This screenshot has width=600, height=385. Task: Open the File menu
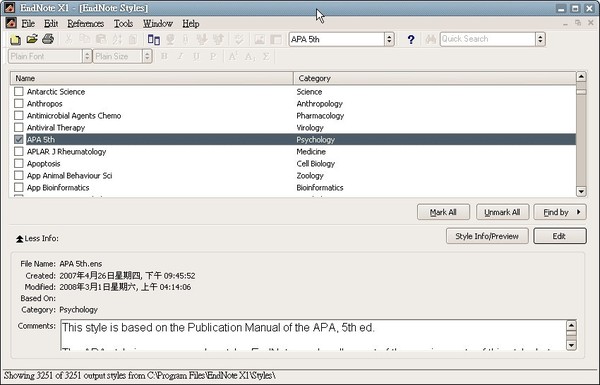(28, 24)
